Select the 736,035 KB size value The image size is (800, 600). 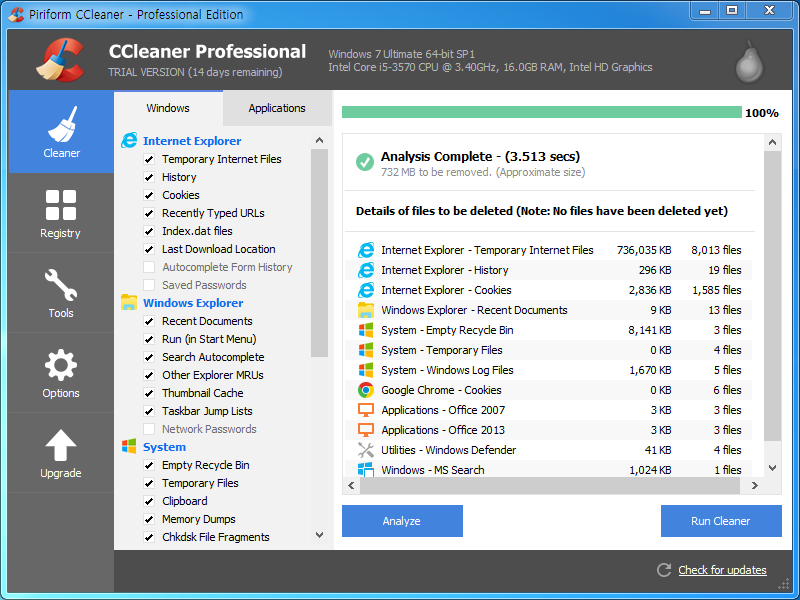click(x=644, y=250)
